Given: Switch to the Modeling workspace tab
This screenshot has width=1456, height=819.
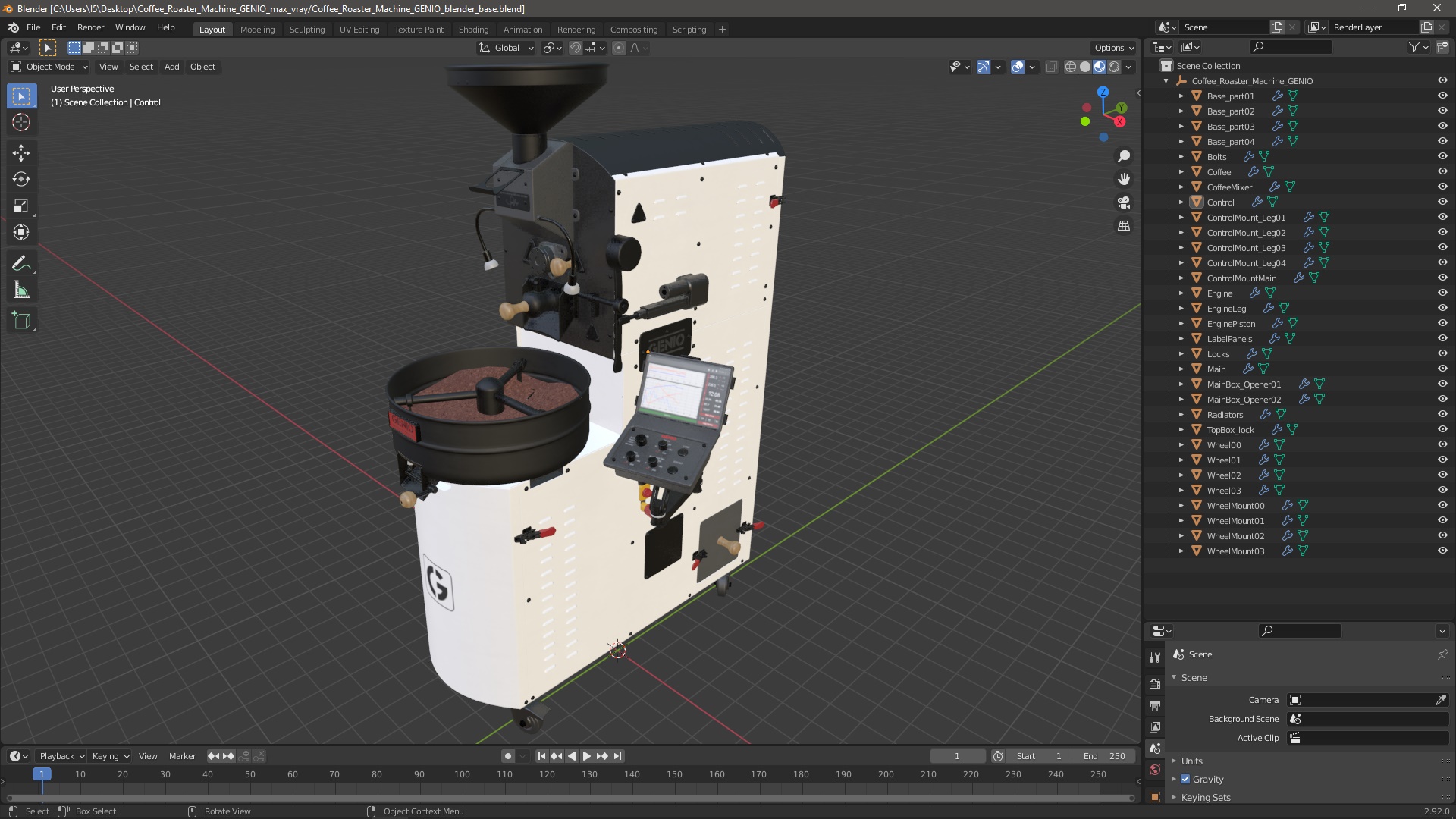Looking at the screenshot, I should [257, 30].
